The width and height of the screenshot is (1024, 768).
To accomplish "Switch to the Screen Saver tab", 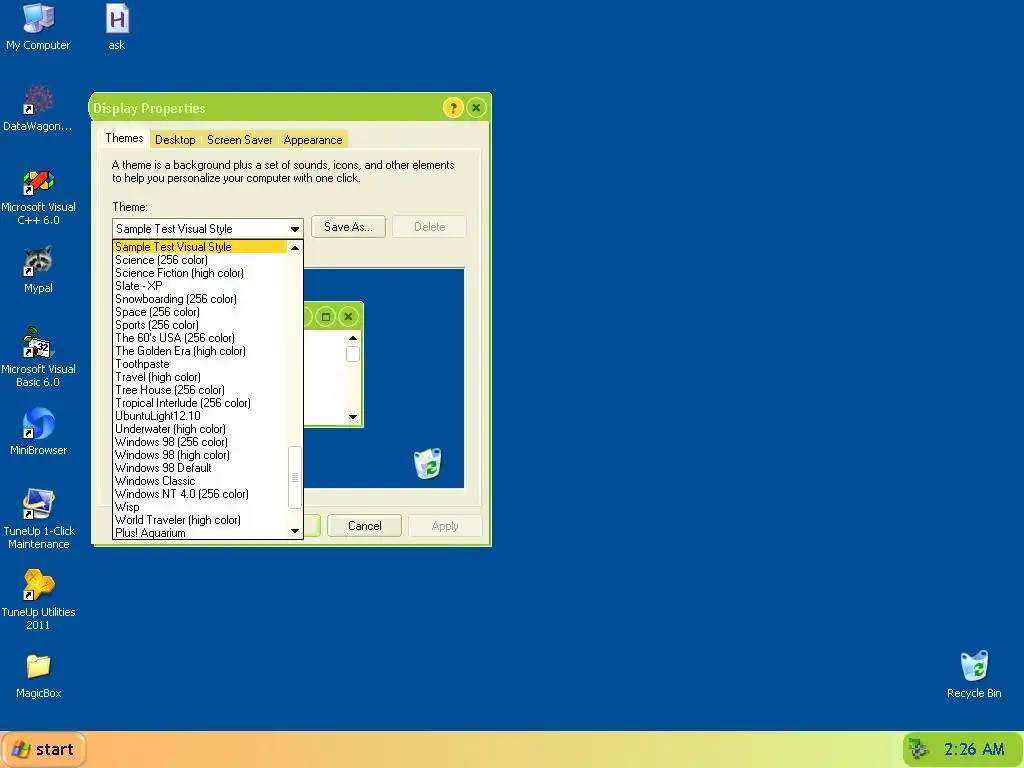I will [240, 140].
